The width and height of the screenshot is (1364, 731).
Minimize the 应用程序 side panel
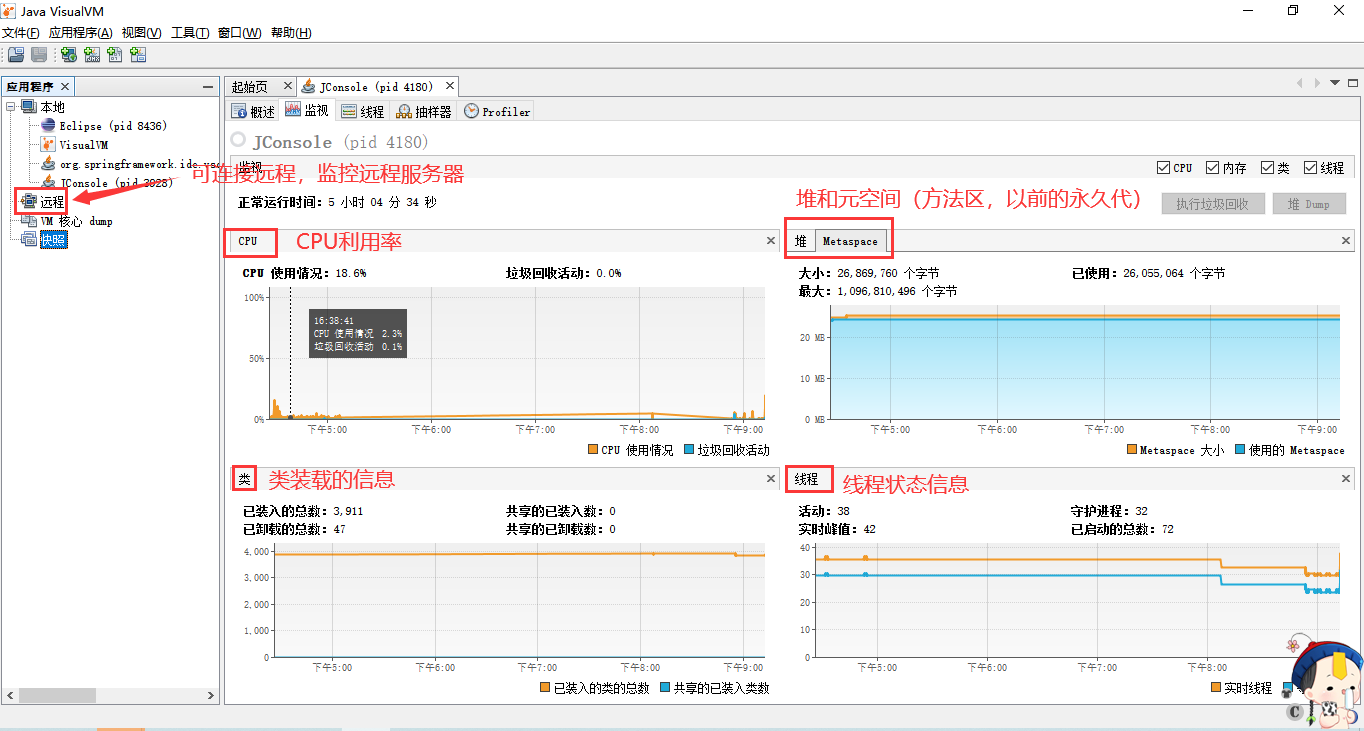click(x=208, y=87)
